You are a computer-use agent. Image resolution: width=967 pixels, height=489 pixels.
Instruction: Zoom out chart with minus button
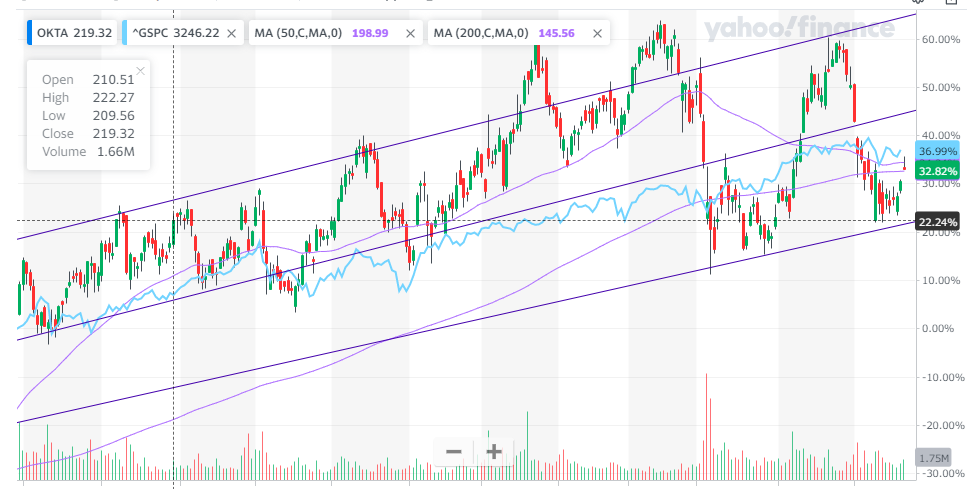click(x=454, y=452)
